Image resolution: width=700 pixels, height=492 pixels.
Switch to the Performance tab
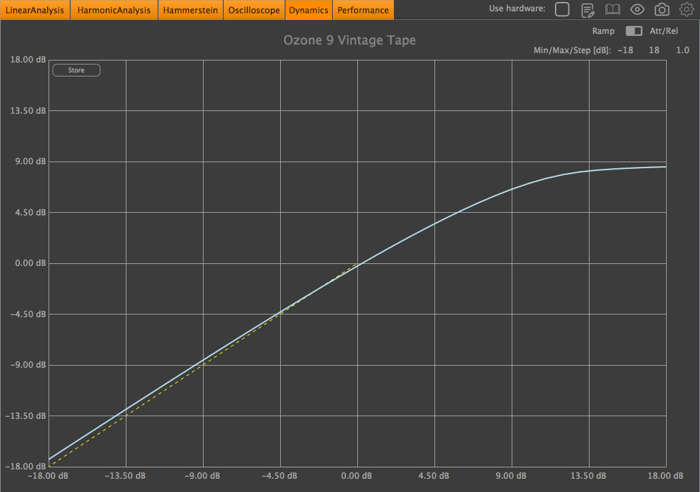point(363,10)
